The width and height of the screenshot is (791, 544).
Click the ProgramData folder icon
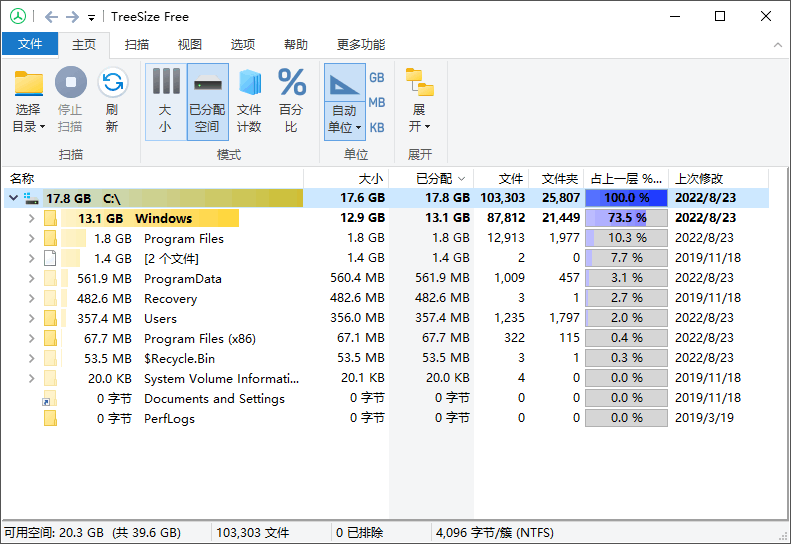[50, 278]
